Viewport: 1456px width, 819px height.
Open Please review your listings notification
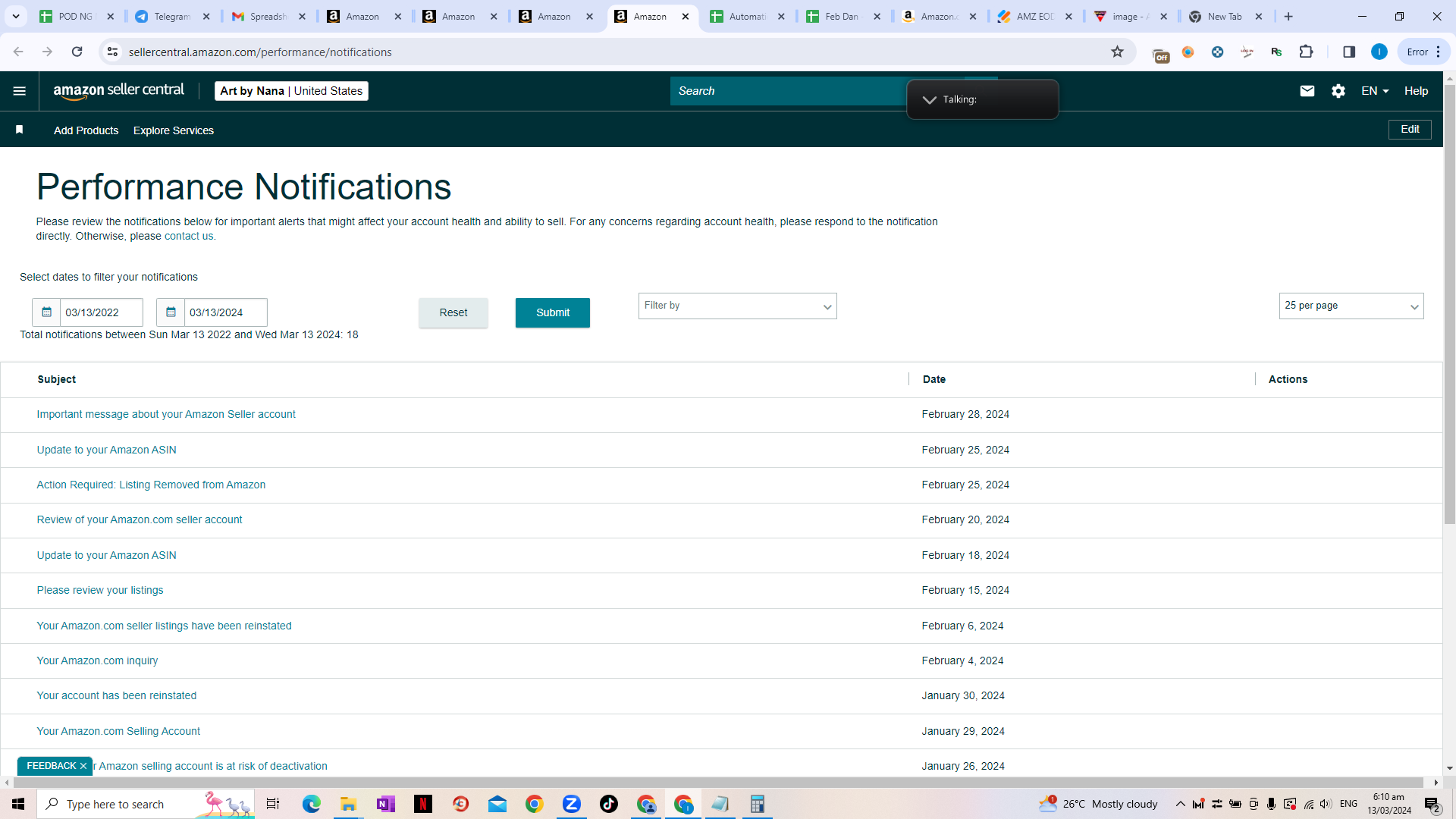(100, 590)
